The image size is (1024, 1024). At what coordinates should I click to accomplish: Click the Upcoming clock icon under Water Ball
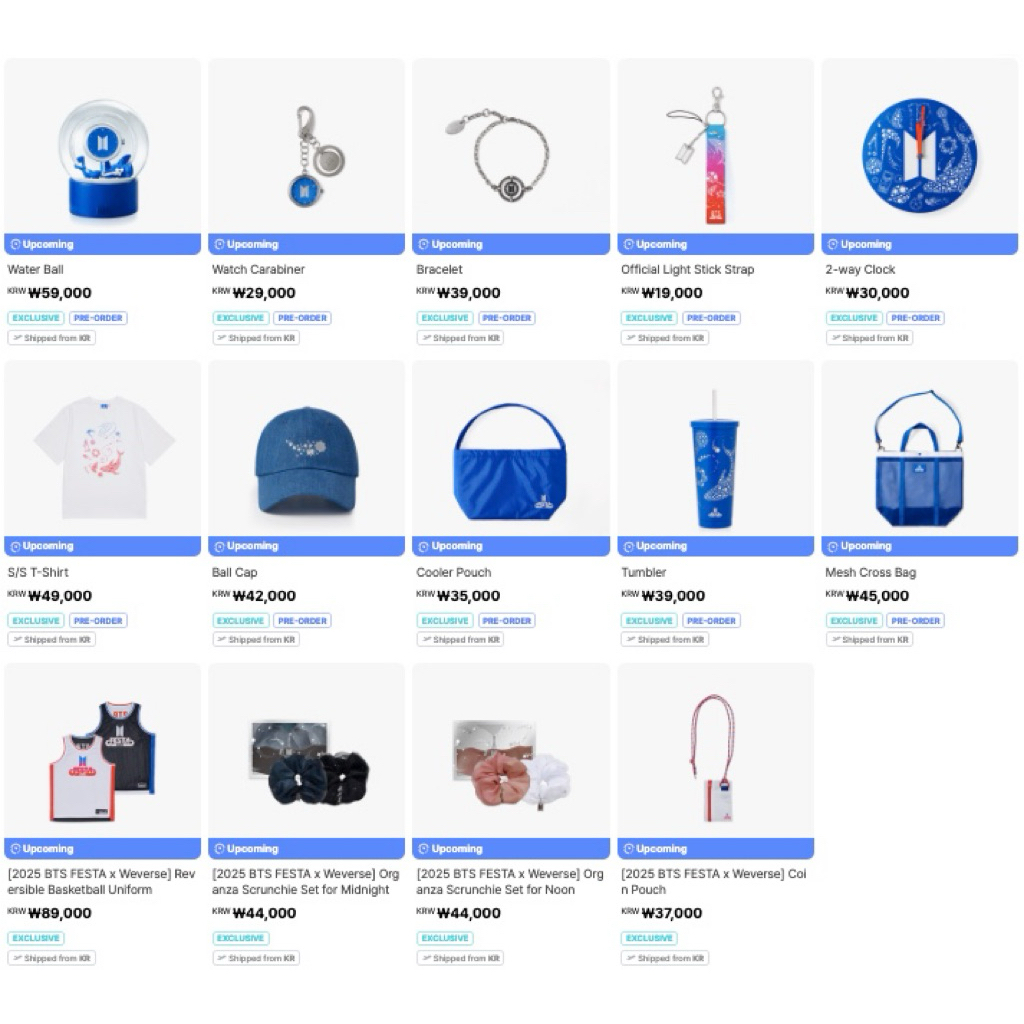click(x=15, y=244)
